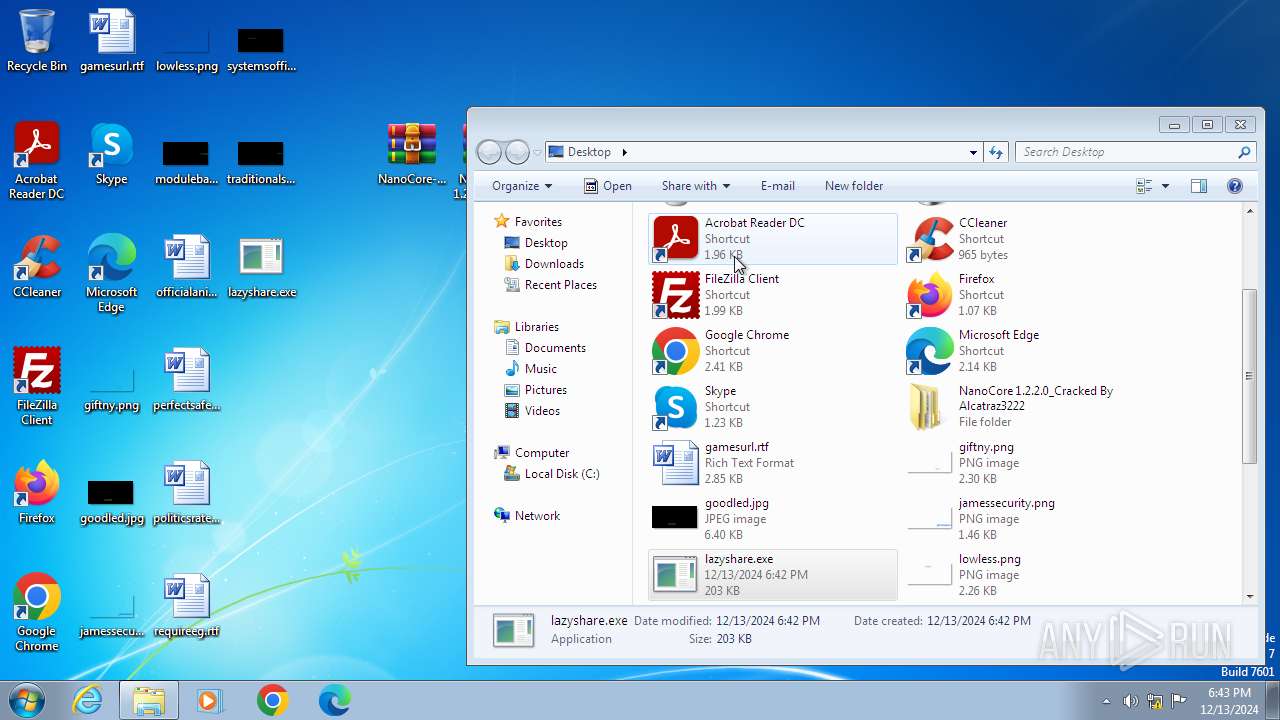
Task: Click scrollbar down arrow in file list
Action: 1249,597
